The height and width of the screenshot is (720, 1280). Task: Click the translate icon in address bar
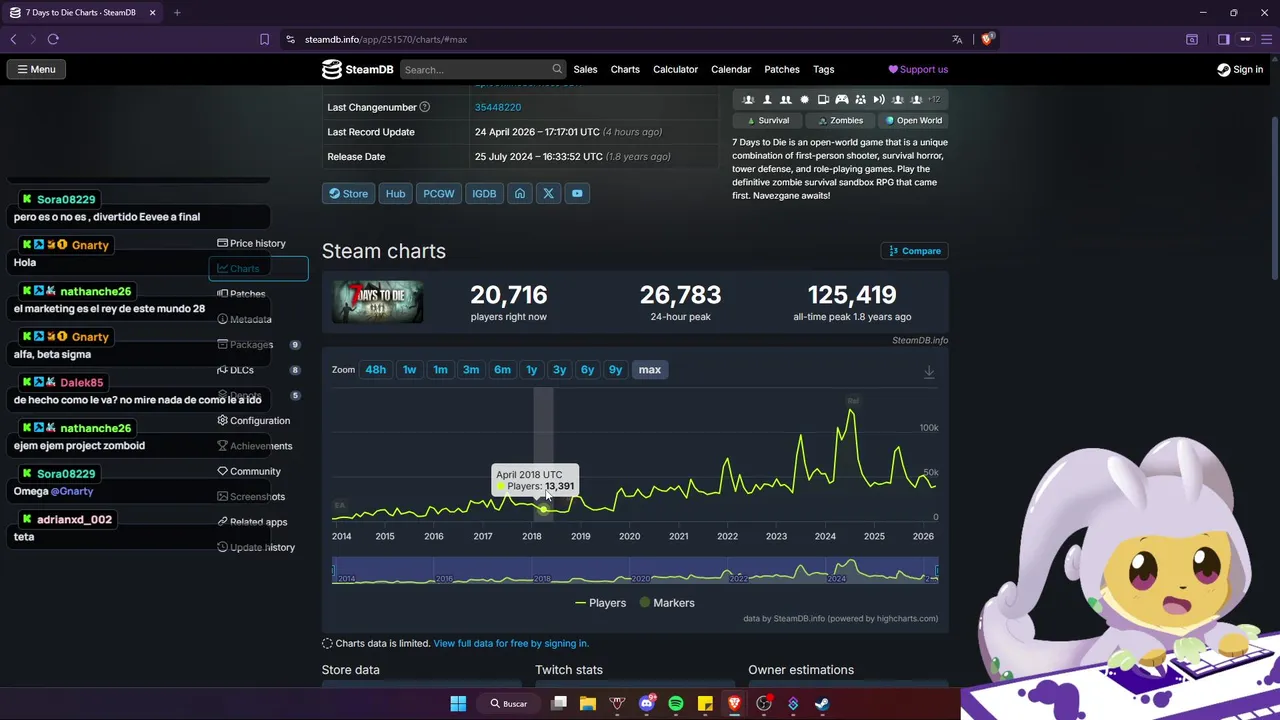point(957,39)
